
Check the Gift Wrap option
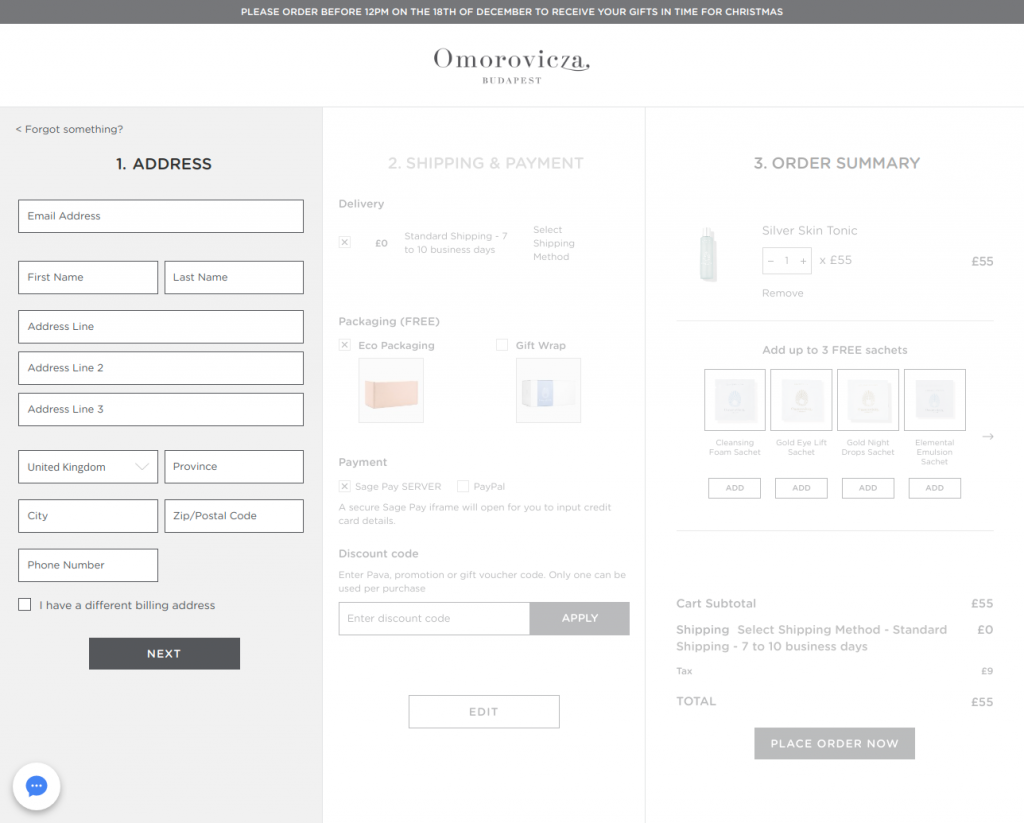tap(502, 345)
